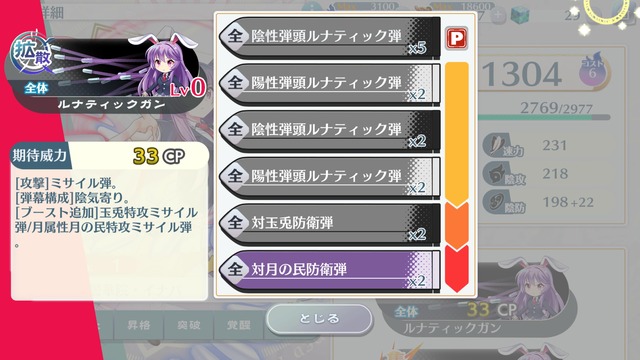Open the 覚醒 tab
The height and width of the screenshot is (360, 640).
coord(238,325)
